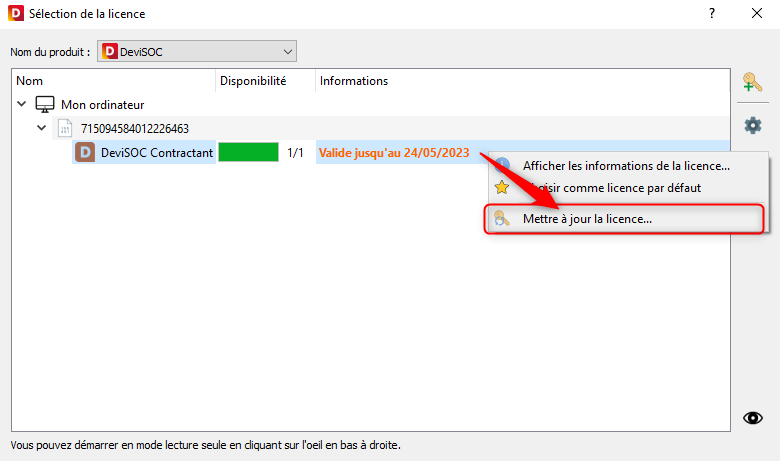
Task: Select DeviSOC Contractant license row
Action: pyautogui.click(x=401, y=152)
